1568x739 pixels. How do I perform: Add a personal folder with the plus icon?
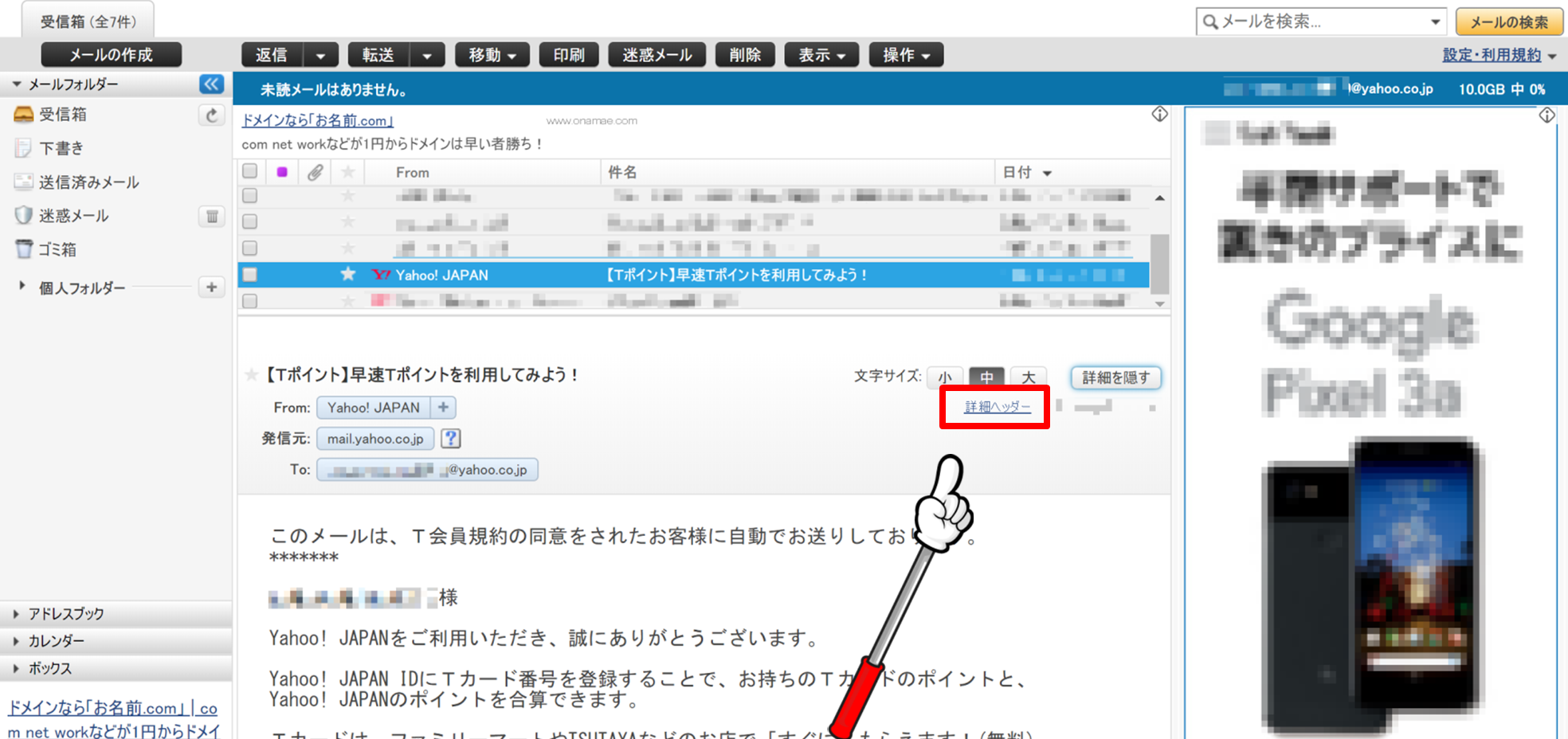(x=211, y=287)
